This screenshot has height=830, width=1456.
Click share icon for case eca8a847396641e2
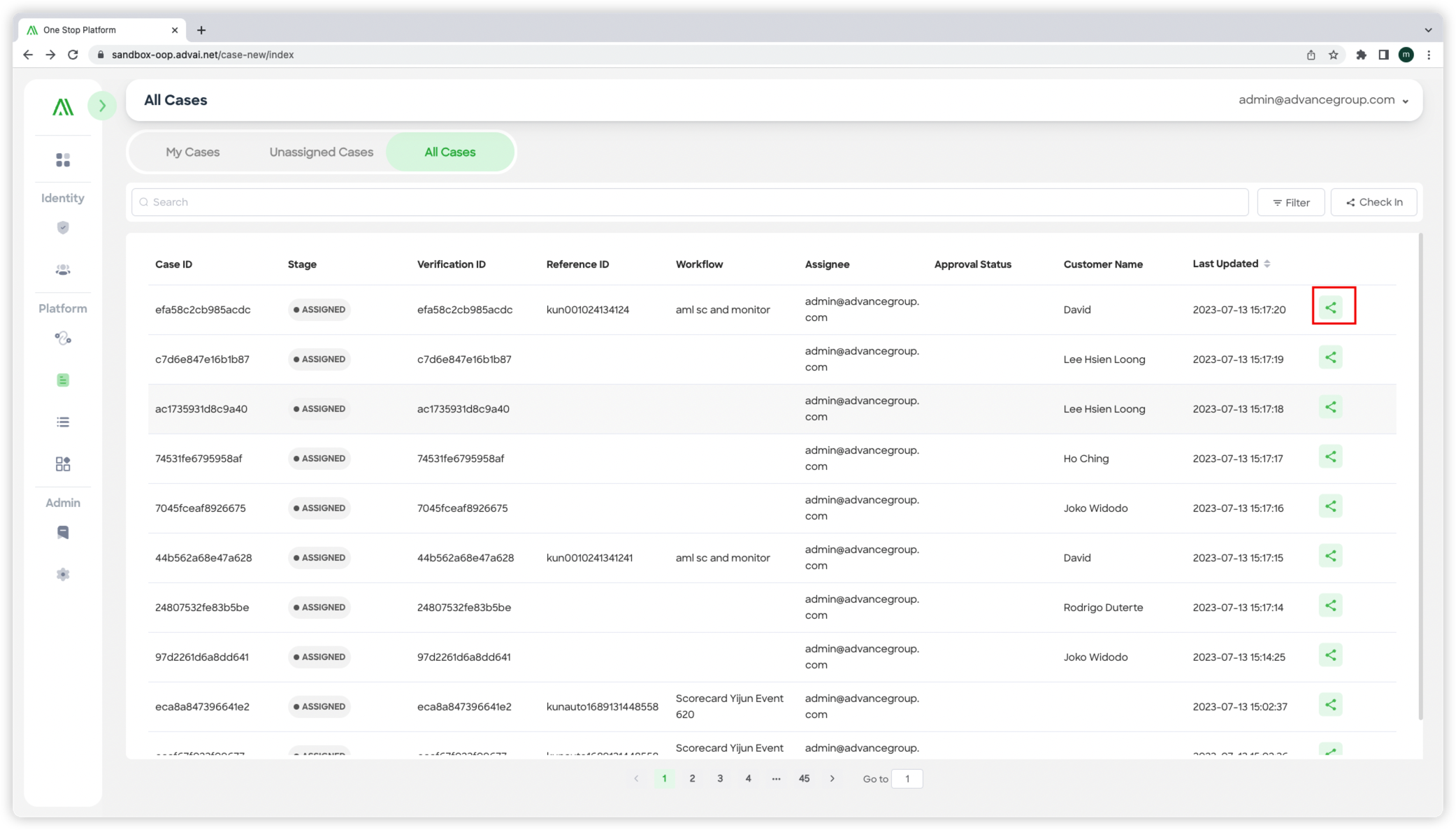click(1330, 705)
